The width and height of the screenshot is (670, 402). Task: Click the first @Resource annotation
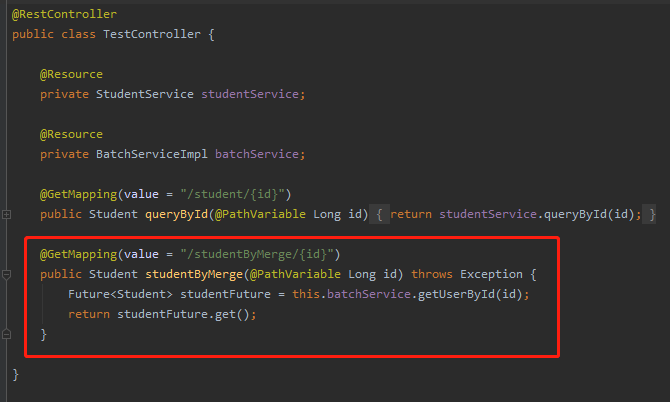(x=71, y=74)
